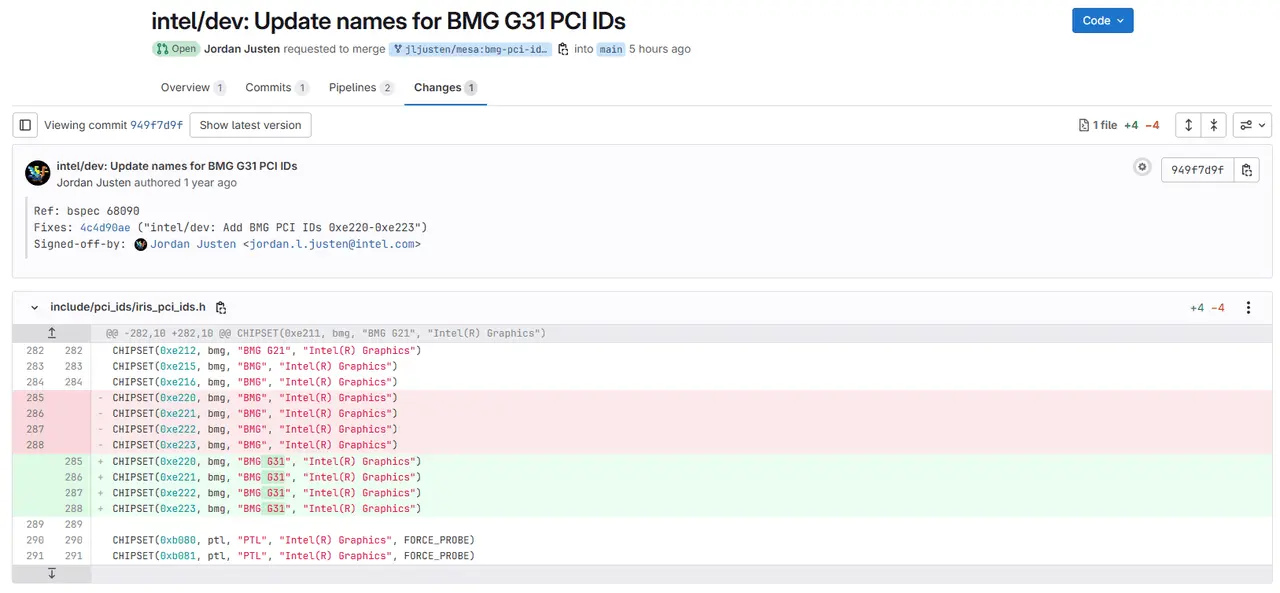Click removed line number 285

point(35,398)
